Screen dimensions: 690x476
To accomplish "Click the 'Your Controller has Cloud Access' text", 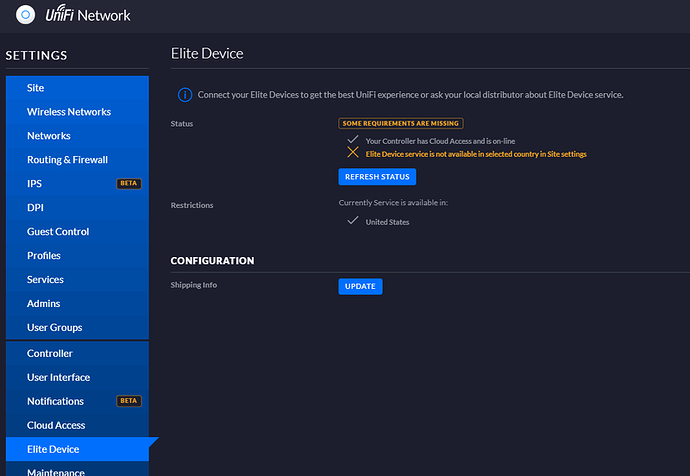I will [440, 141].
